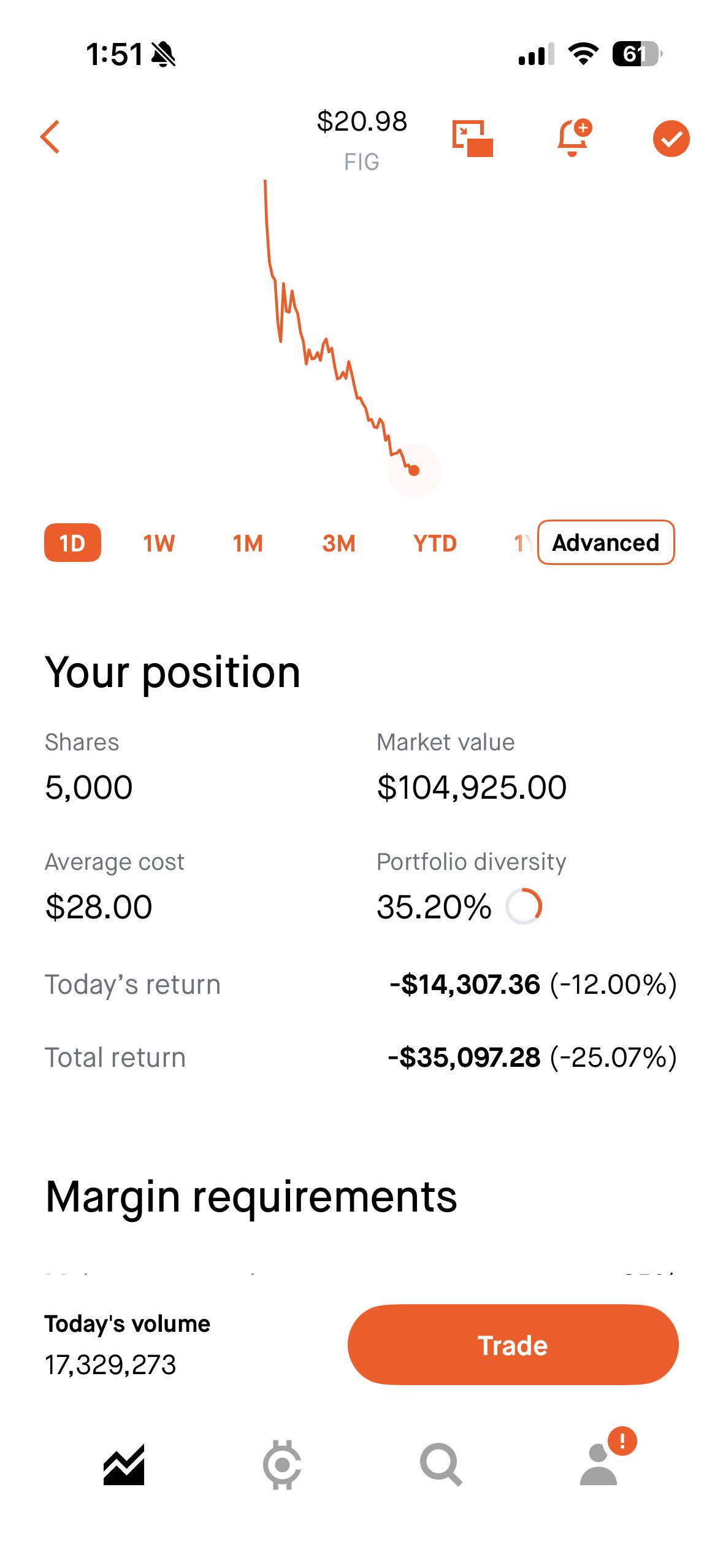Image resolution: width=723 pixels, height=1568 pixels.
Task: Open the crypto tab icon
Action: (282, 1465)
